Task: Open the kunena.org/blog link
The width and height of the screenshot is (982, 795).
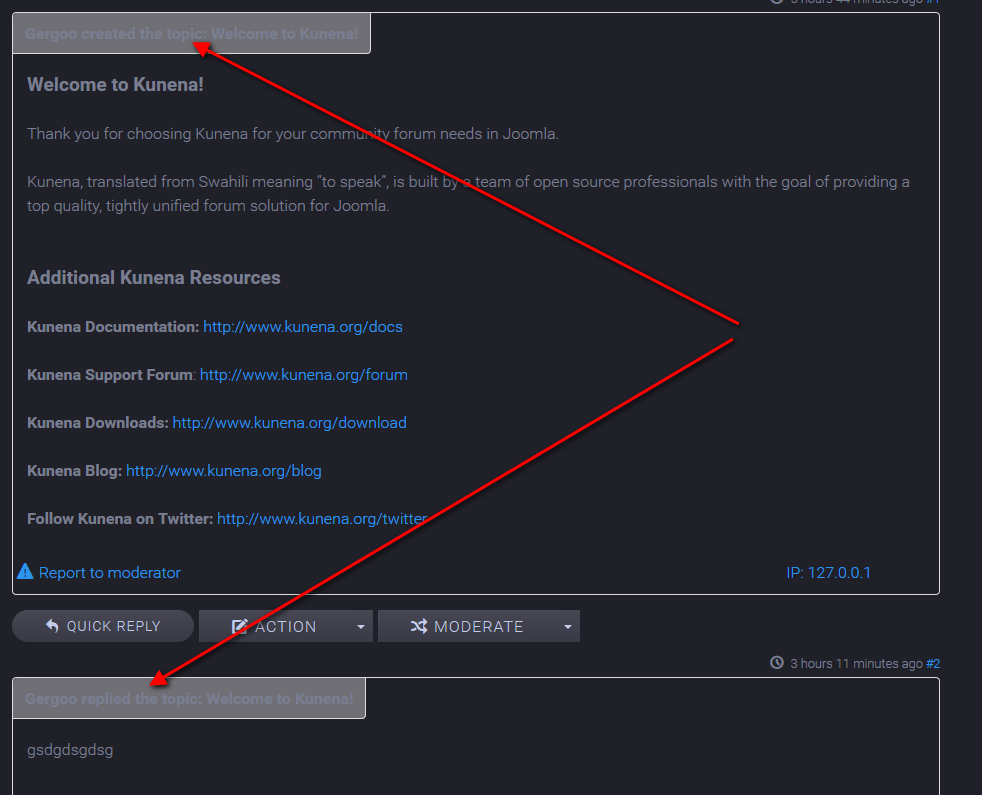Action: [x=224, y=471]
